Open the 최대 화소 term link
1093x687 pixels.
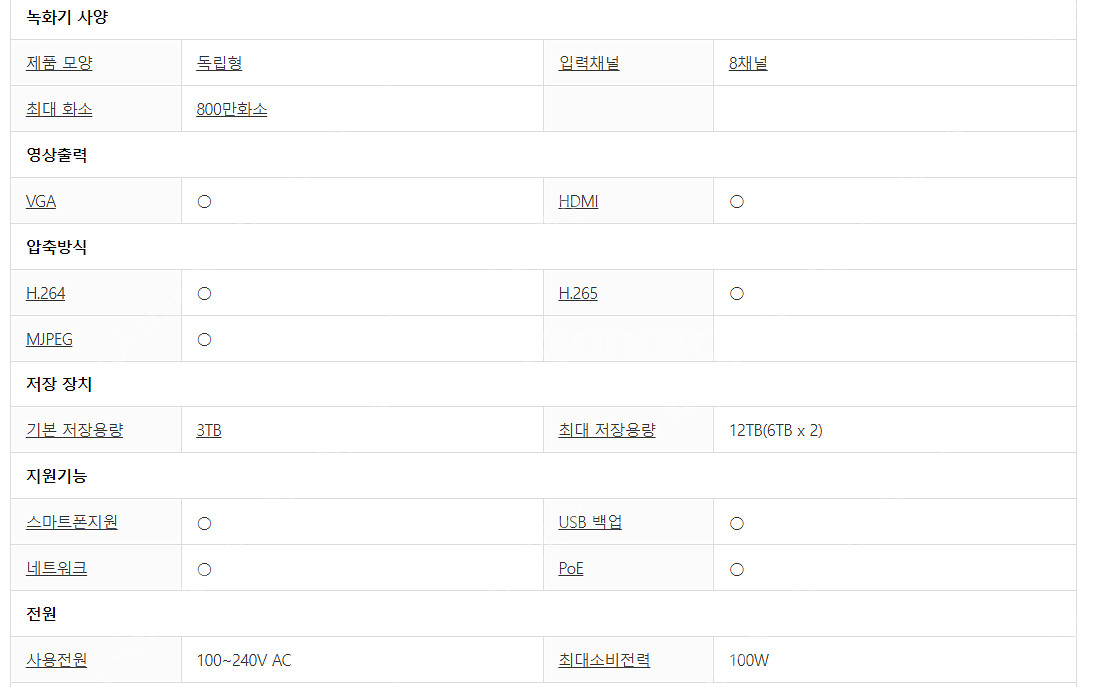coord(59,109)
